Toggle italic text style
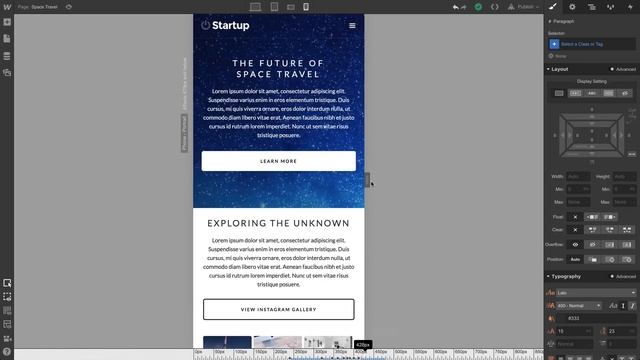The width and height of the screenshot is (640, 360). 632,306
